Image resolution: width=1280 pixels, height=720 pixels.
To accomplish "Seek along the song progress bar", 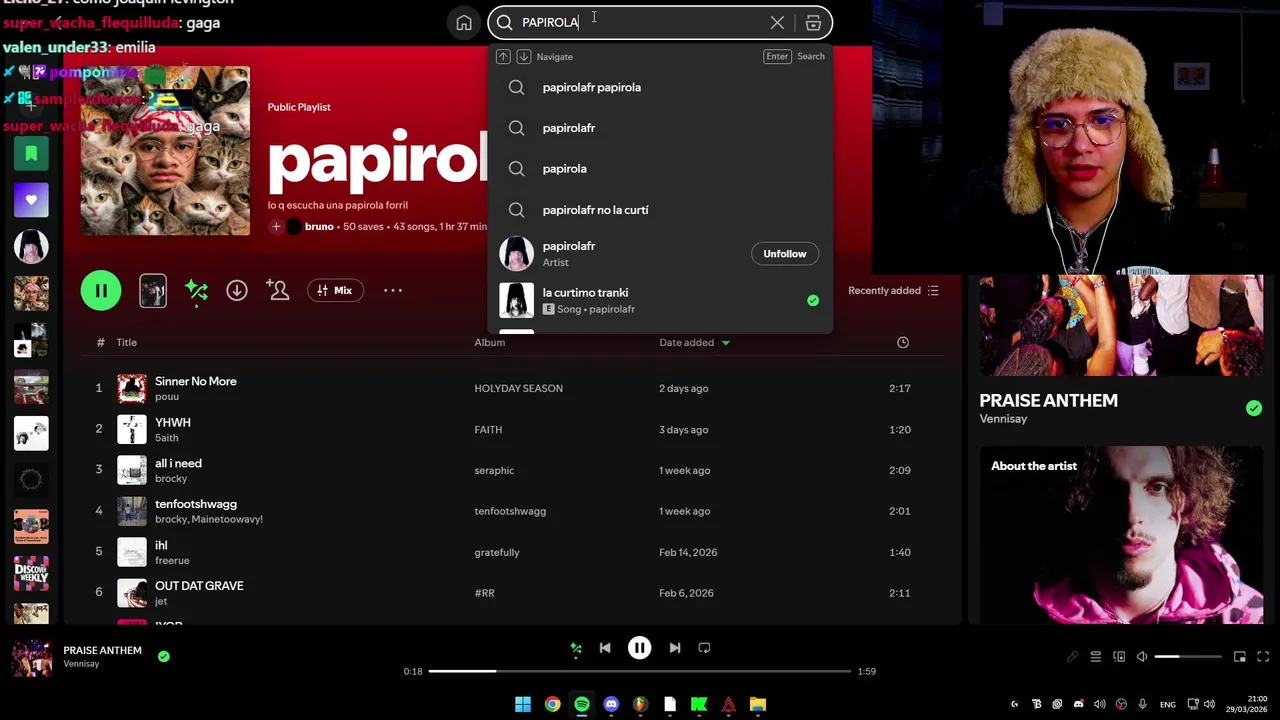I will coord(640,671).
